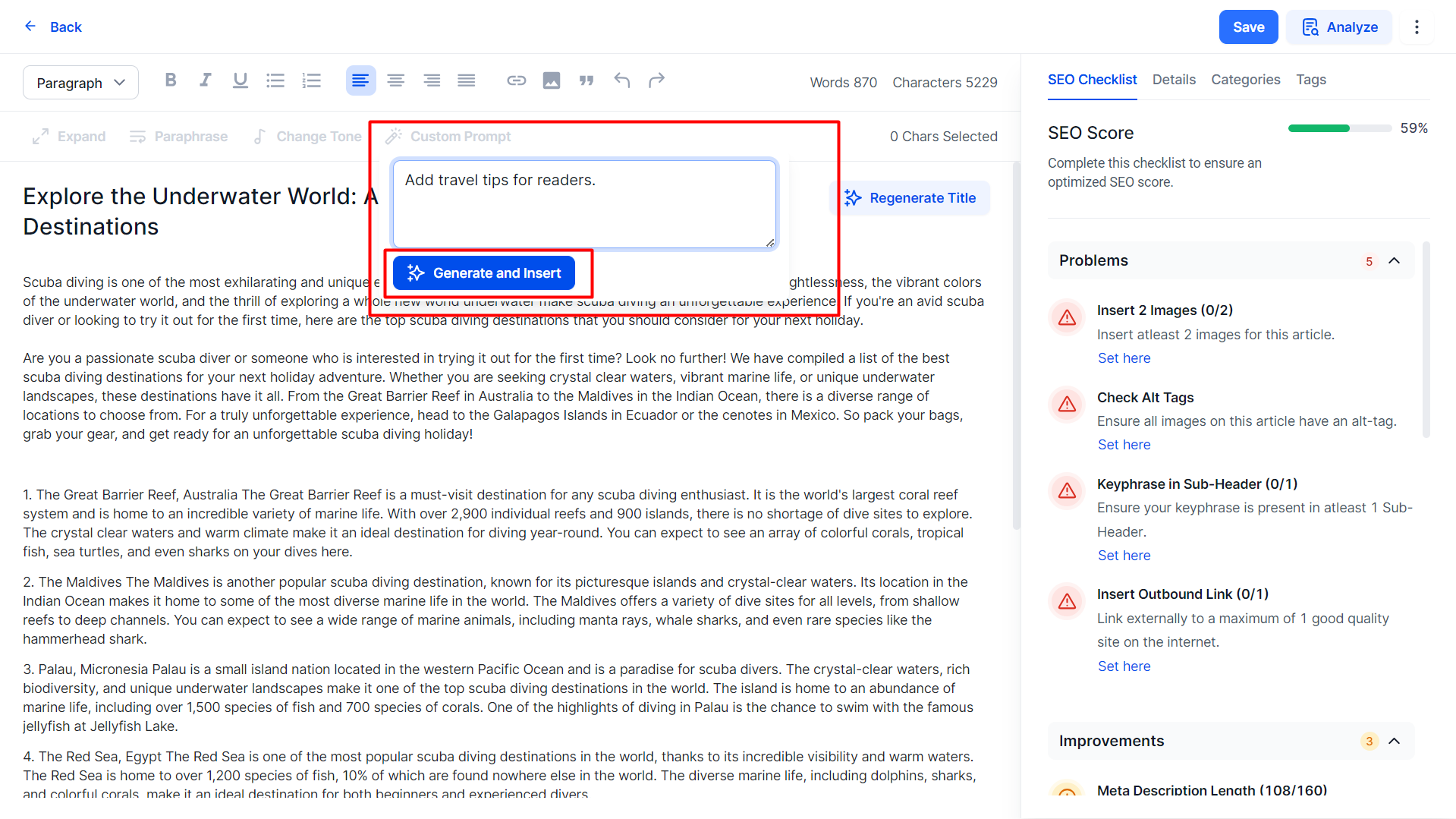Insert a hyperlink with the link icon
Image resolution: width=1456 pixels, height=819 pixels.
click(517, 80)
